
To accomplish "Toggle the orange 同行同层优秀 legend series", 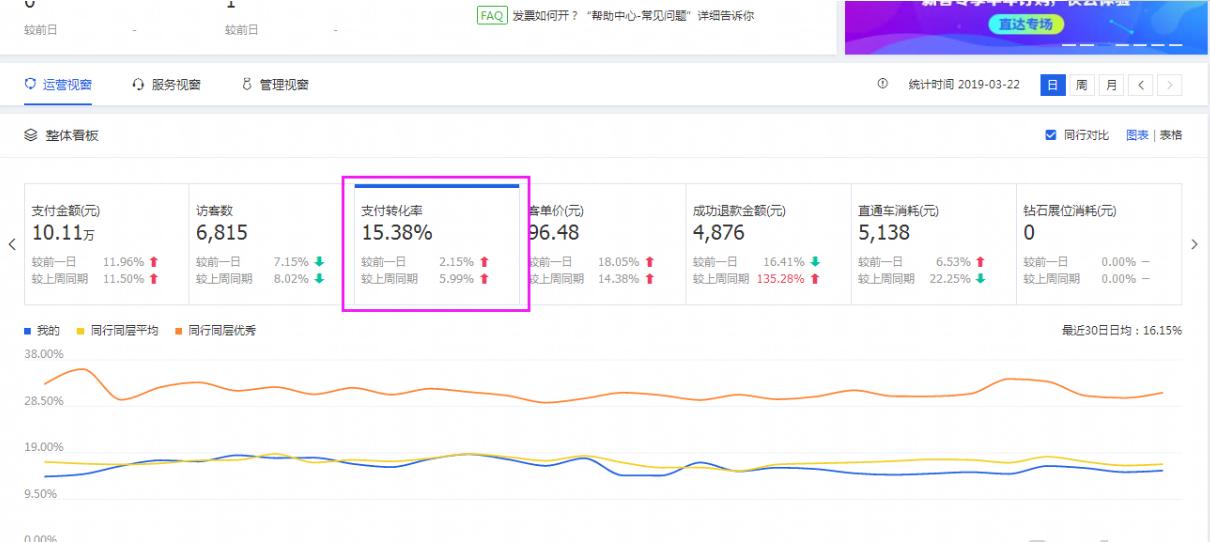I will (215, 331).
